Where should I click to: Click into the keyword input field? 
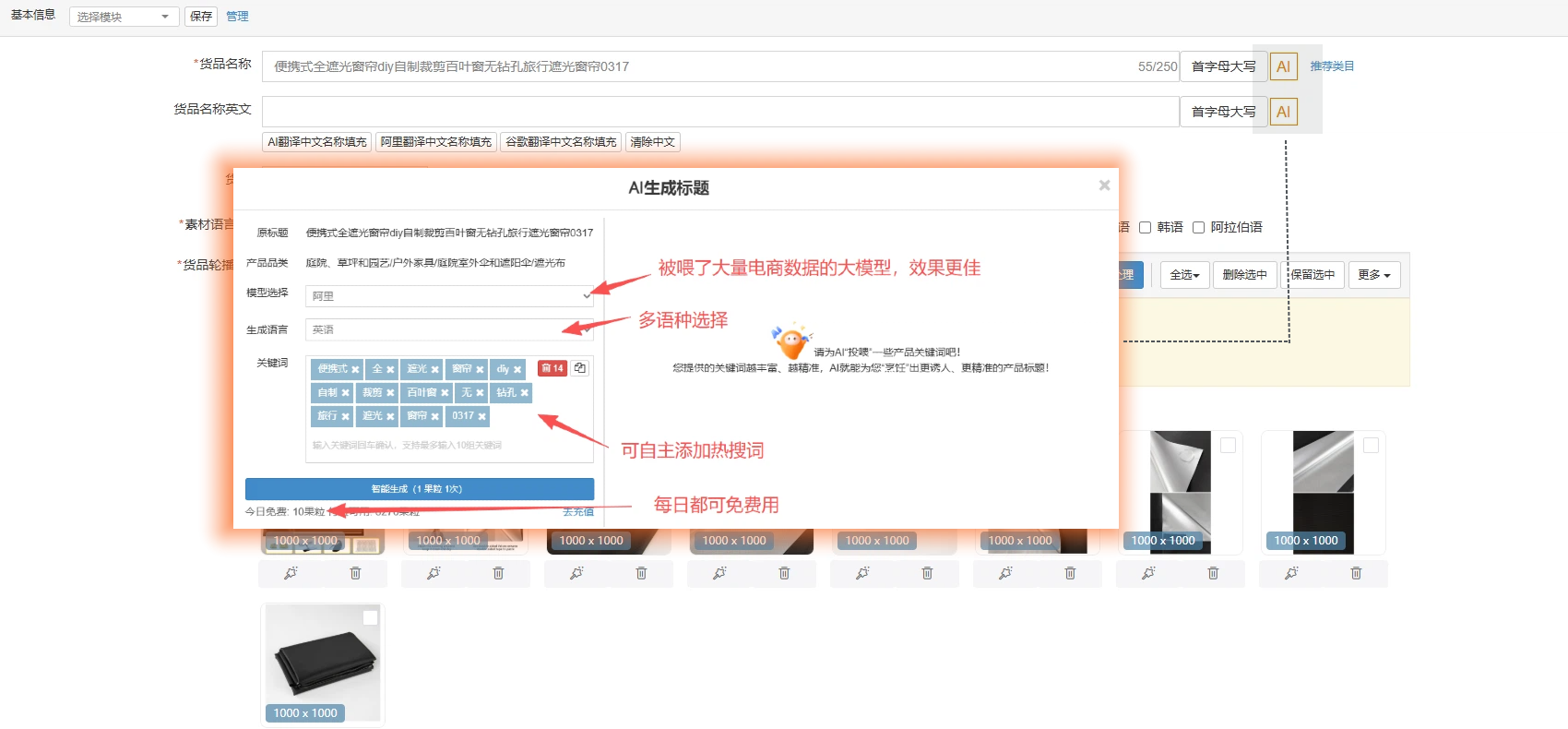(449, 446)
